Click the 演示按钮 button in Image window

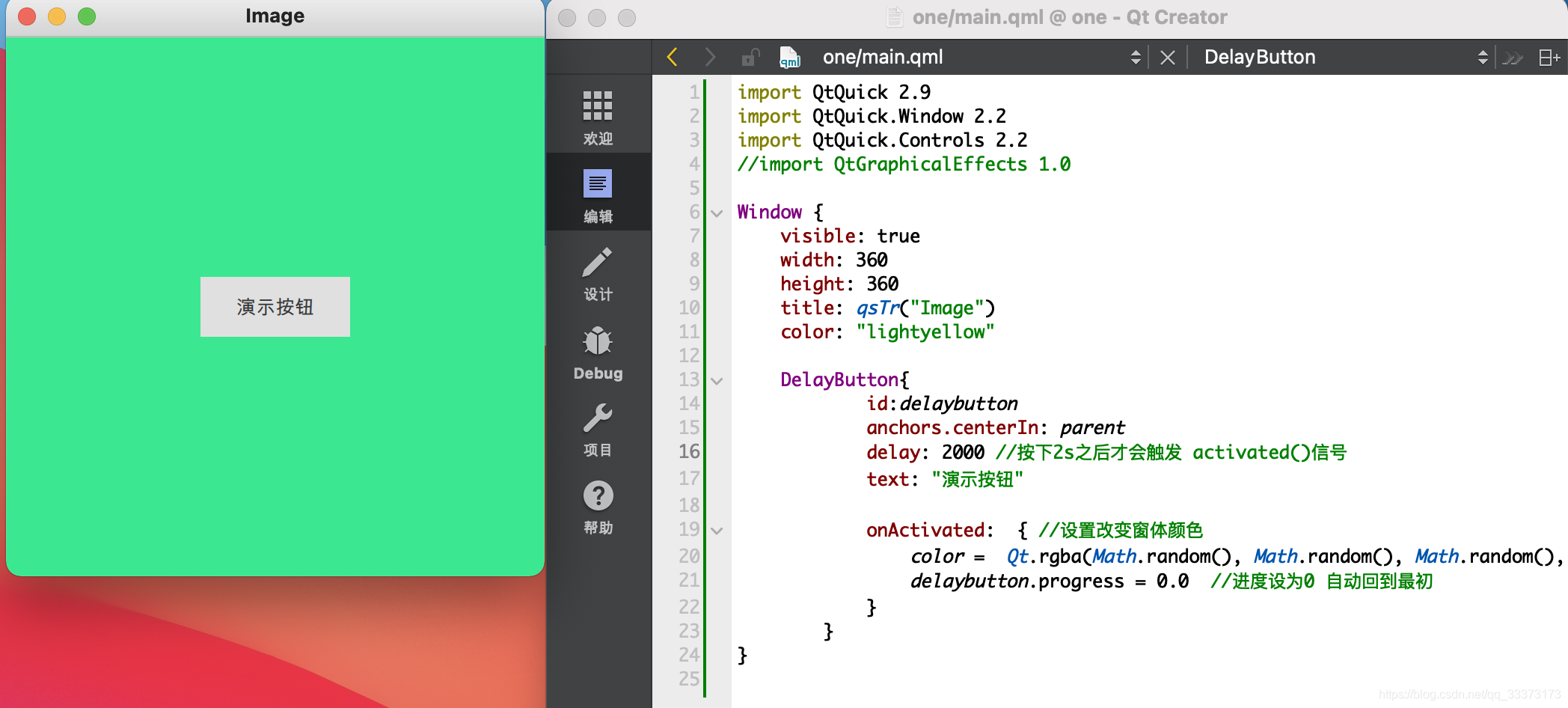275,307
